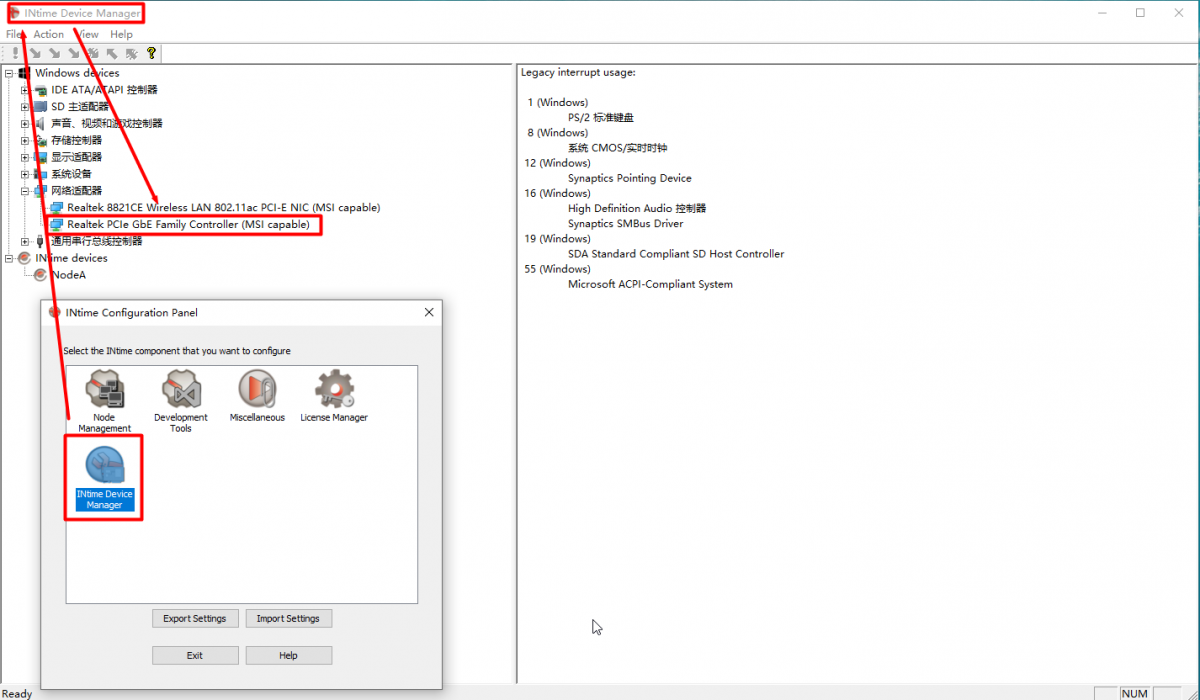Open the Node Management component icon
Screen dimensions: 1200x700
pyautogui.click(x=105, y=390)
